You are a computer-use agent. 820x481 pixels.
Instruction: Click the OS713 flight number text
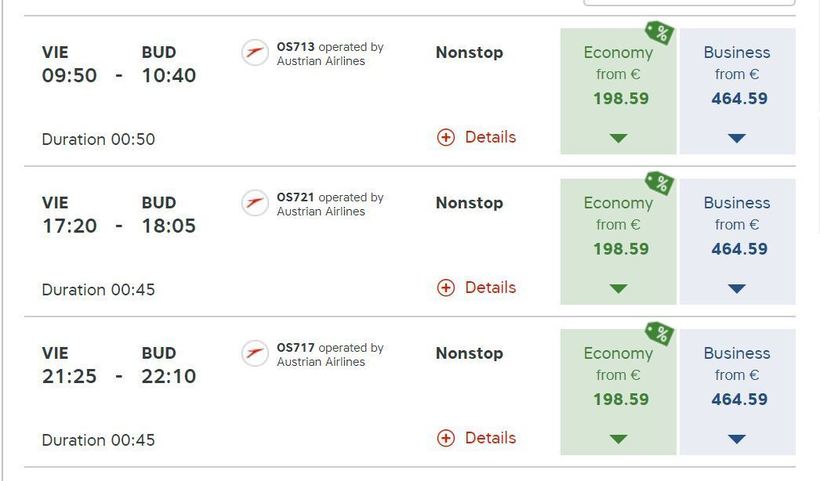296,47
